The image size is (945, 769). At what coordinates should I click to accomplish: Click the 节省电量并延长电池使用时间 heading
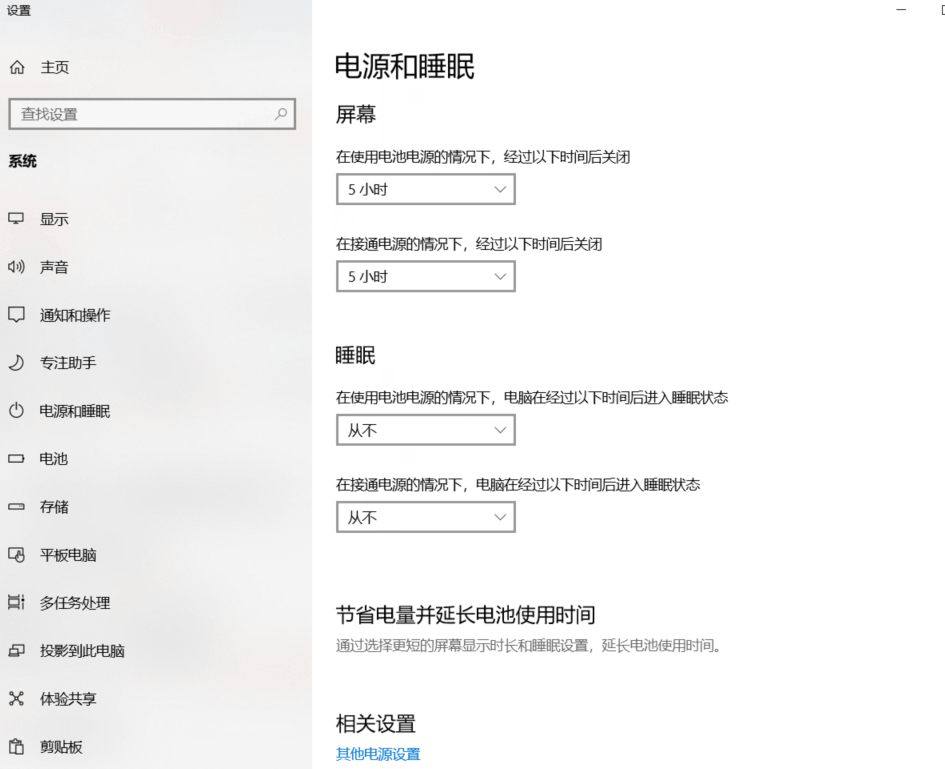click(465, 615)
